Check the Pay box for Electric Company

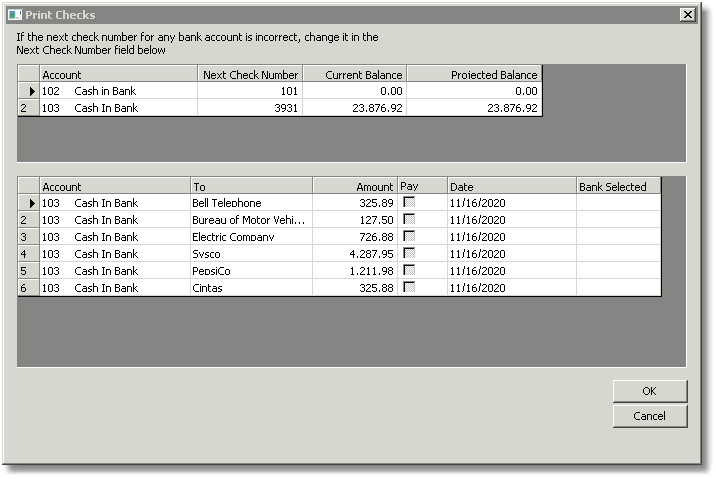[409, 236]
